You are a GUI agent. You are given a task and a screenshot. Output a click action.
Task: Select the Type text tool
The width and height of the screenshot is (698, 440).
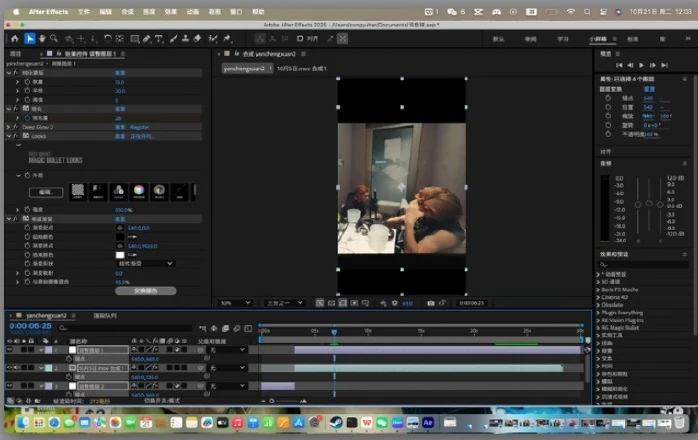tap(158, 39)
